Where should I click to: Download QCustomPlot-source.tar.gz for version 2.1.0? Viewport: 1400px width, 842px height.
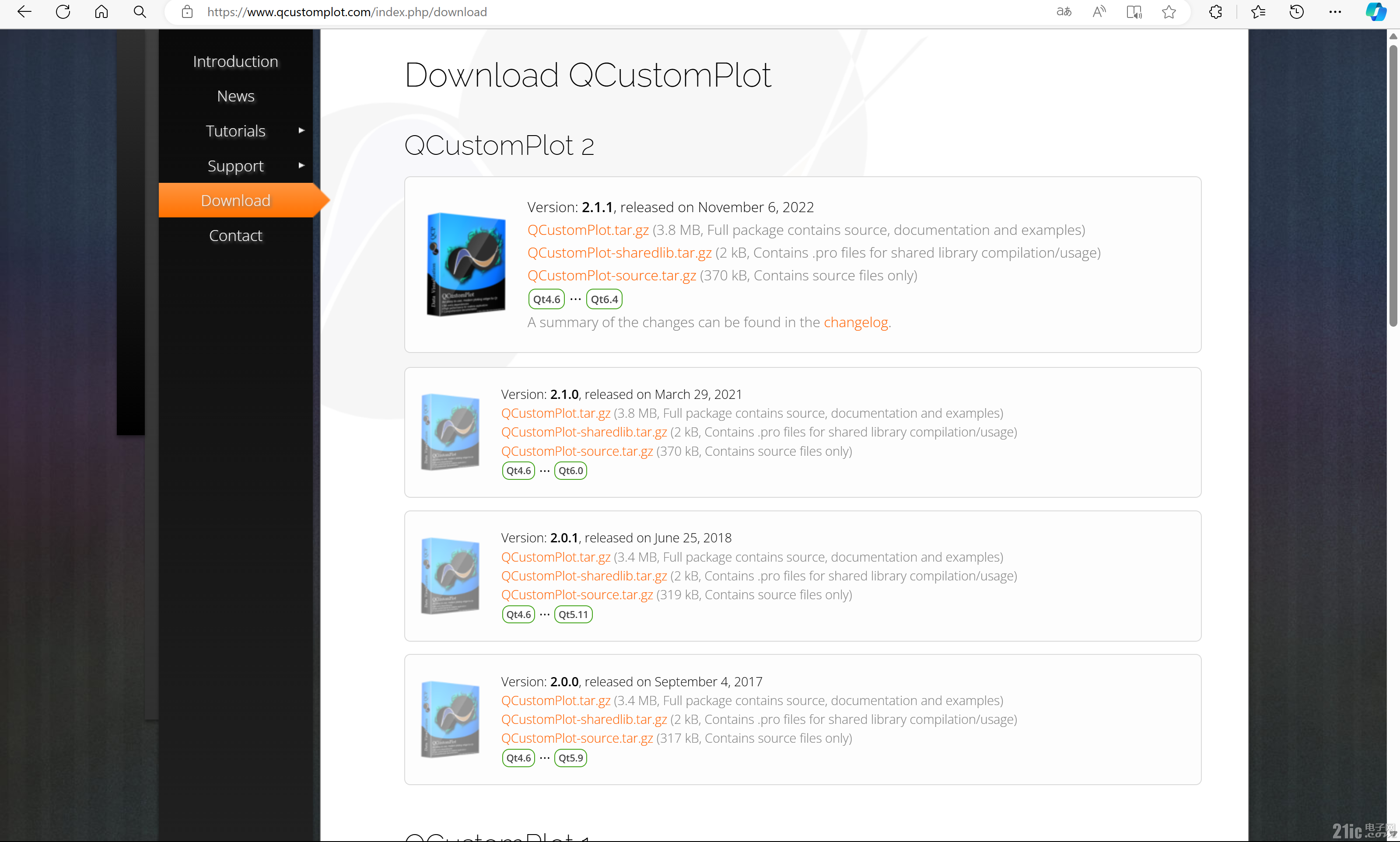tap(577, 451)
